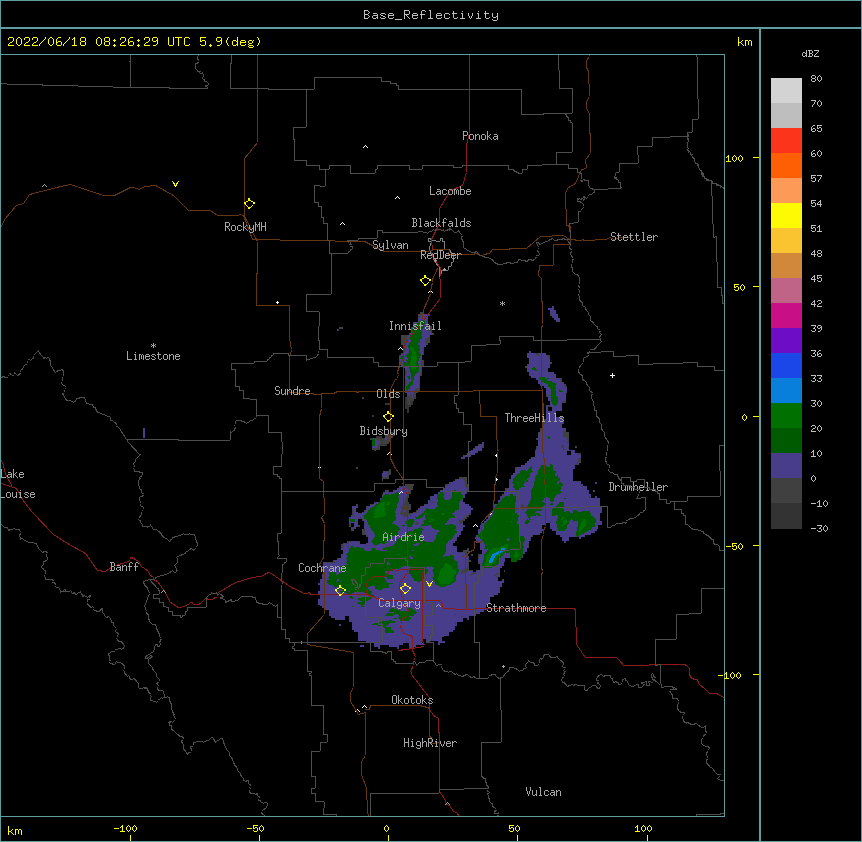This screenshot has width=862, height=842.
Task: Select the yellow diamond marker above Didsbury
Action: coord(388,417)
